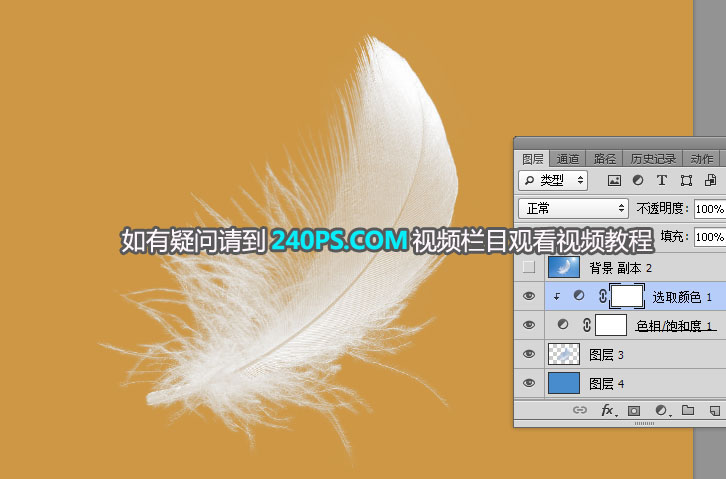The width and height of the screenshot is (726, 479).
Task: Create a new layer icon
Action: click(715, 410)
